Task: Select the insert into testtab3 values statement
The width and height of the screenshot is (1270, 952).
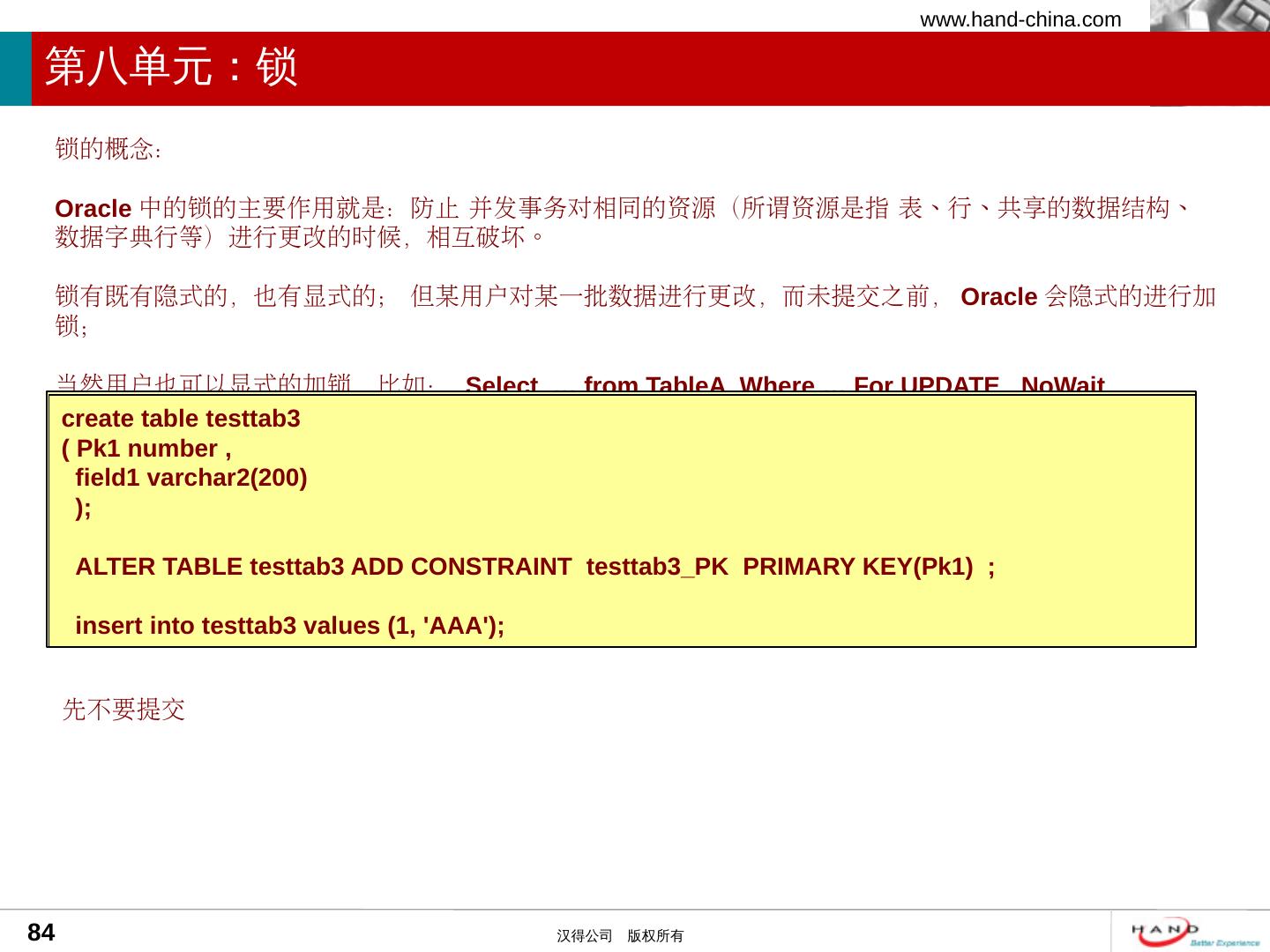Action: pyautogui.click(x=290, y=626)
